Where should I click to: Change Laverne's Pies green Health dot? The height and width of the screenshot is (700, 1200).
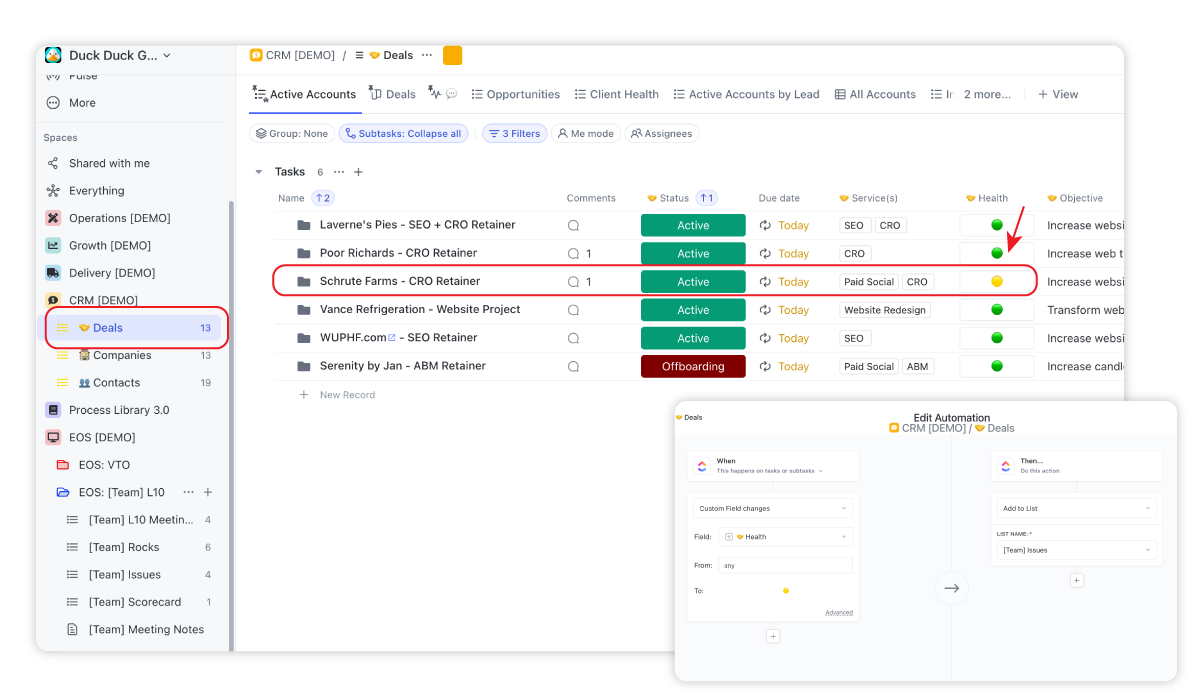(997, 225)
